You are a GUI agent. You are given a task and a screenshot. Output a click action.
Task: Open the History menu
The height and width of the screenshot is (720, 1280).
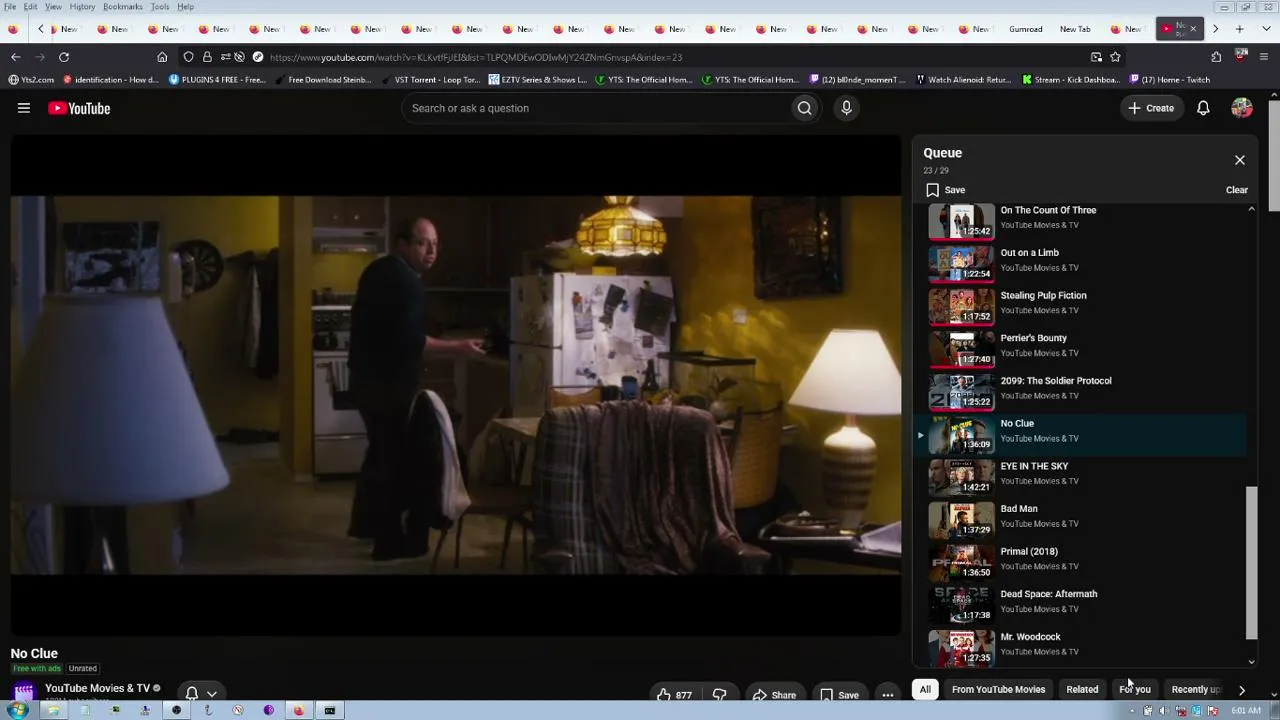[x=82, y=7]
